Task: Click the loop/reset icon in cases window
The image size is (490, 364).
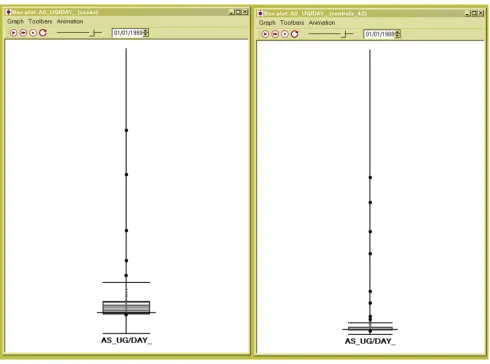Action: point(43,33)
